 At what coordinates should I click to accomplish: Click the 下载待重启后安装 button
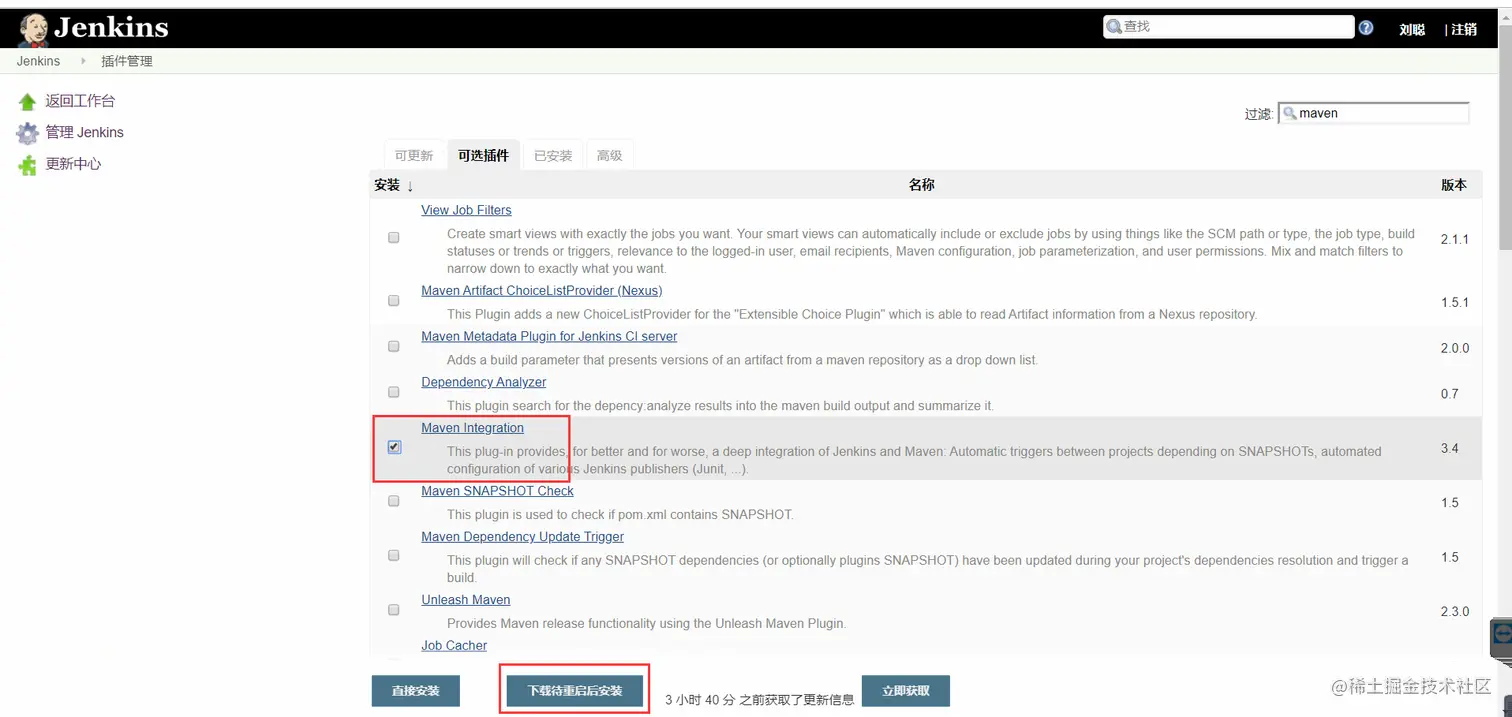click(x=575, y=691)
